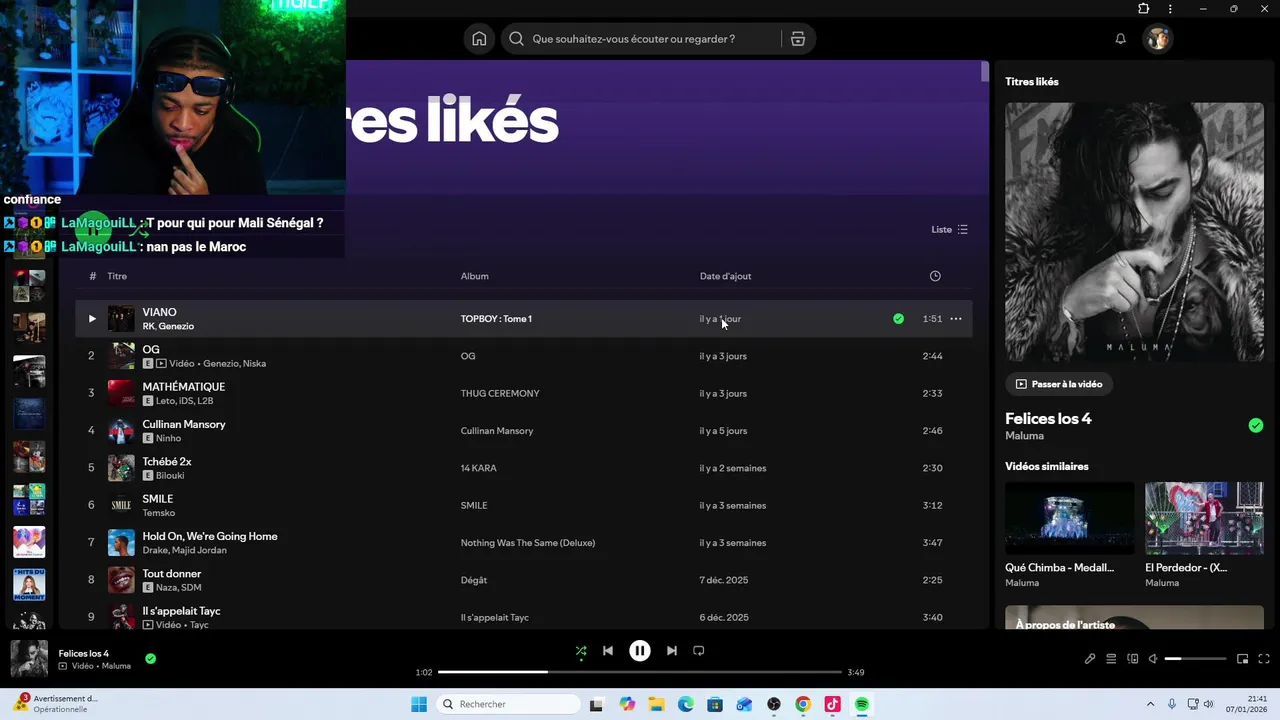
Task: Open the notifications bell
Action: pos(1121,39)
